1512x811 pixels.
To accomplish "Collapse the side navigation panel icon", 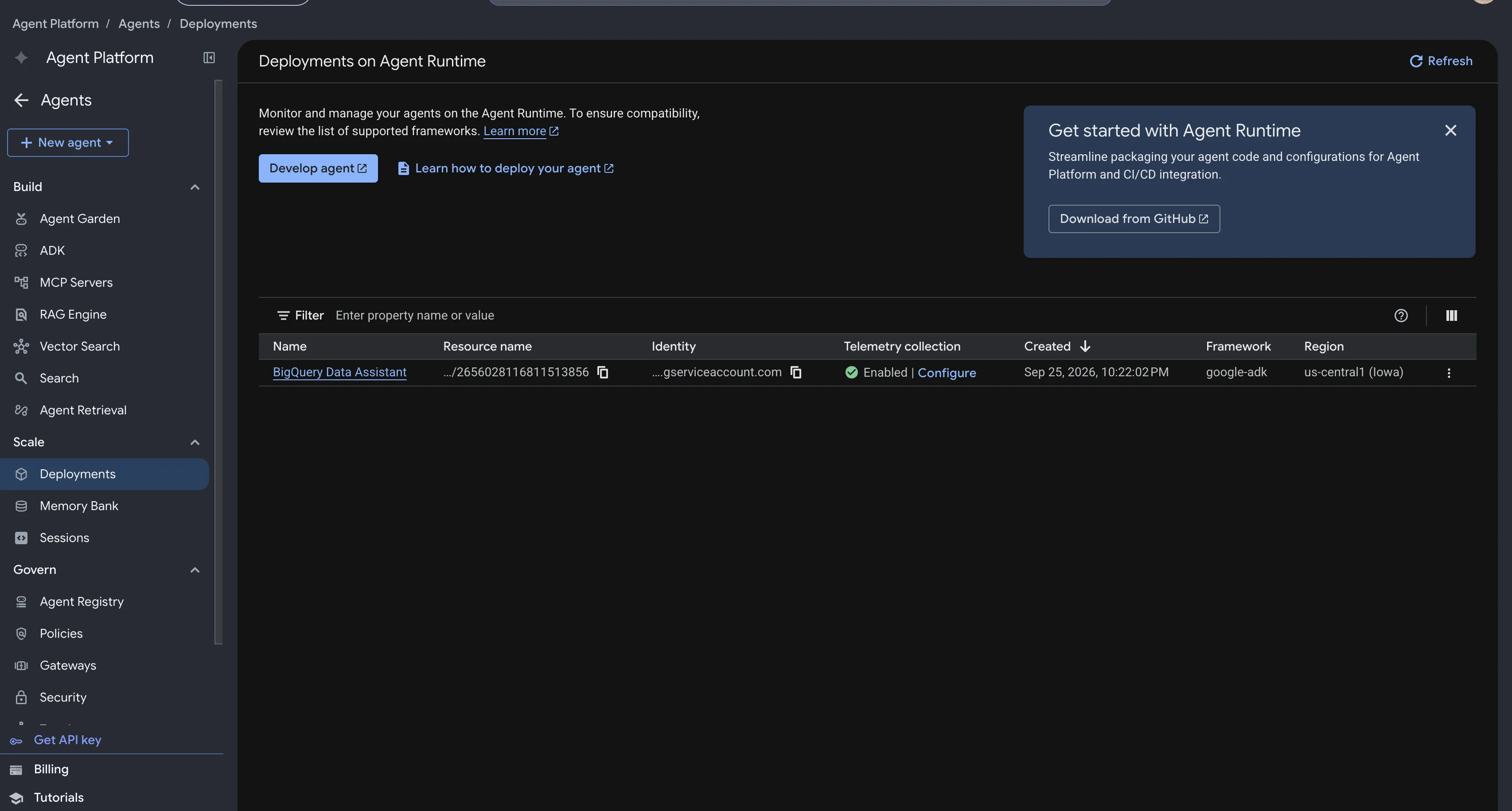I will click(209, 58).
